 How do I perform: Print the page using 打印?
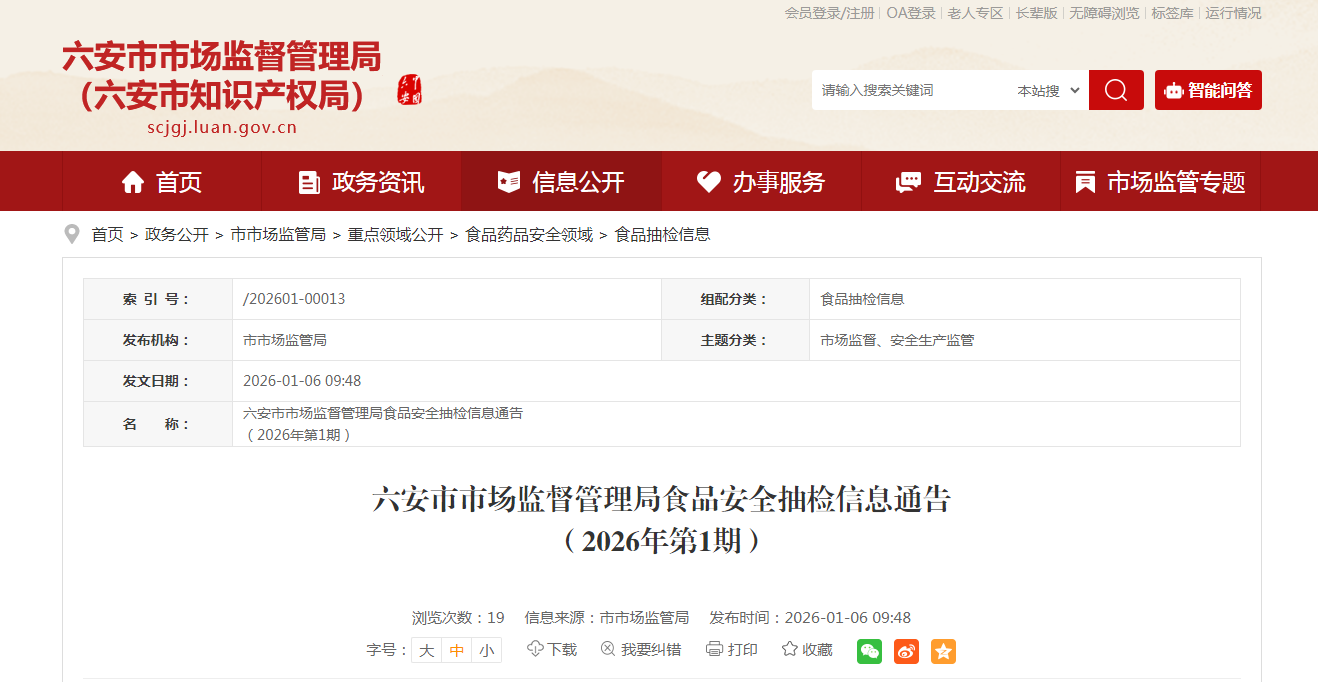click(x=732, y=650)
